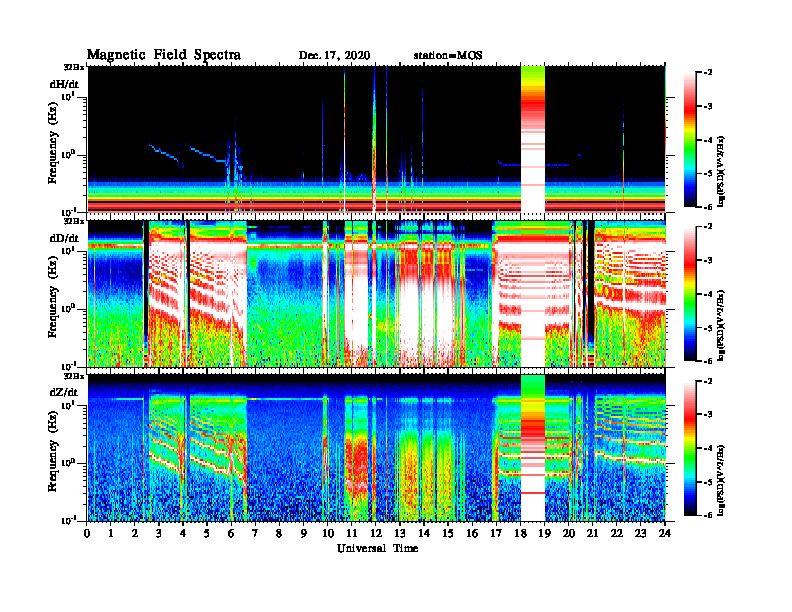Click hour 14 on the Universal Time axis
The width and height of the screenshot is (792, 612).
point(424,534)
